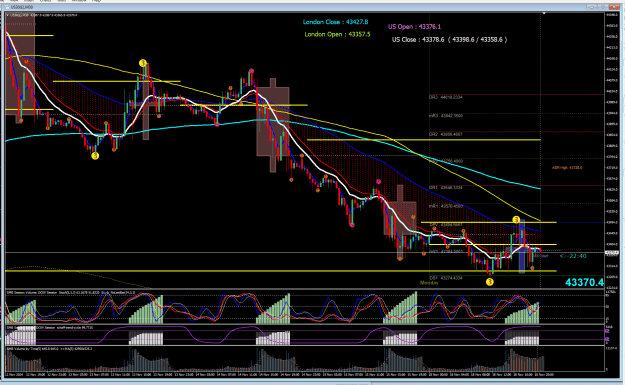Image resolution: width=625 pixels, height=385 pixels.
Task: Click the <--22:40 candle timer label
Action: 573,256
